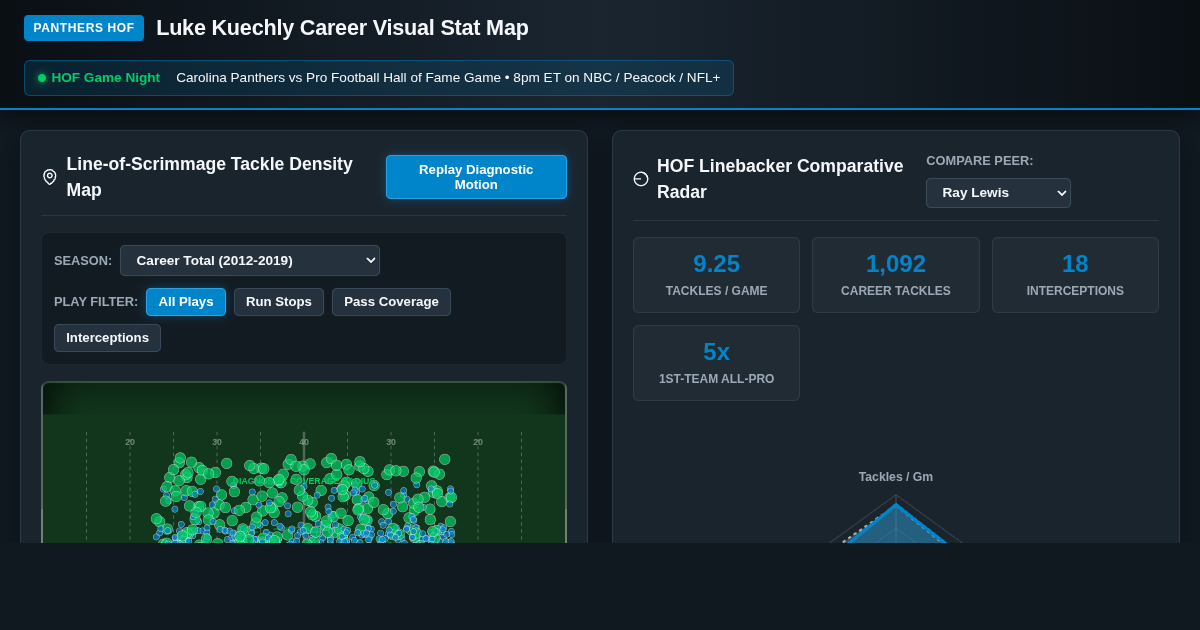Click the radar chart polygon

coord(896,525)
